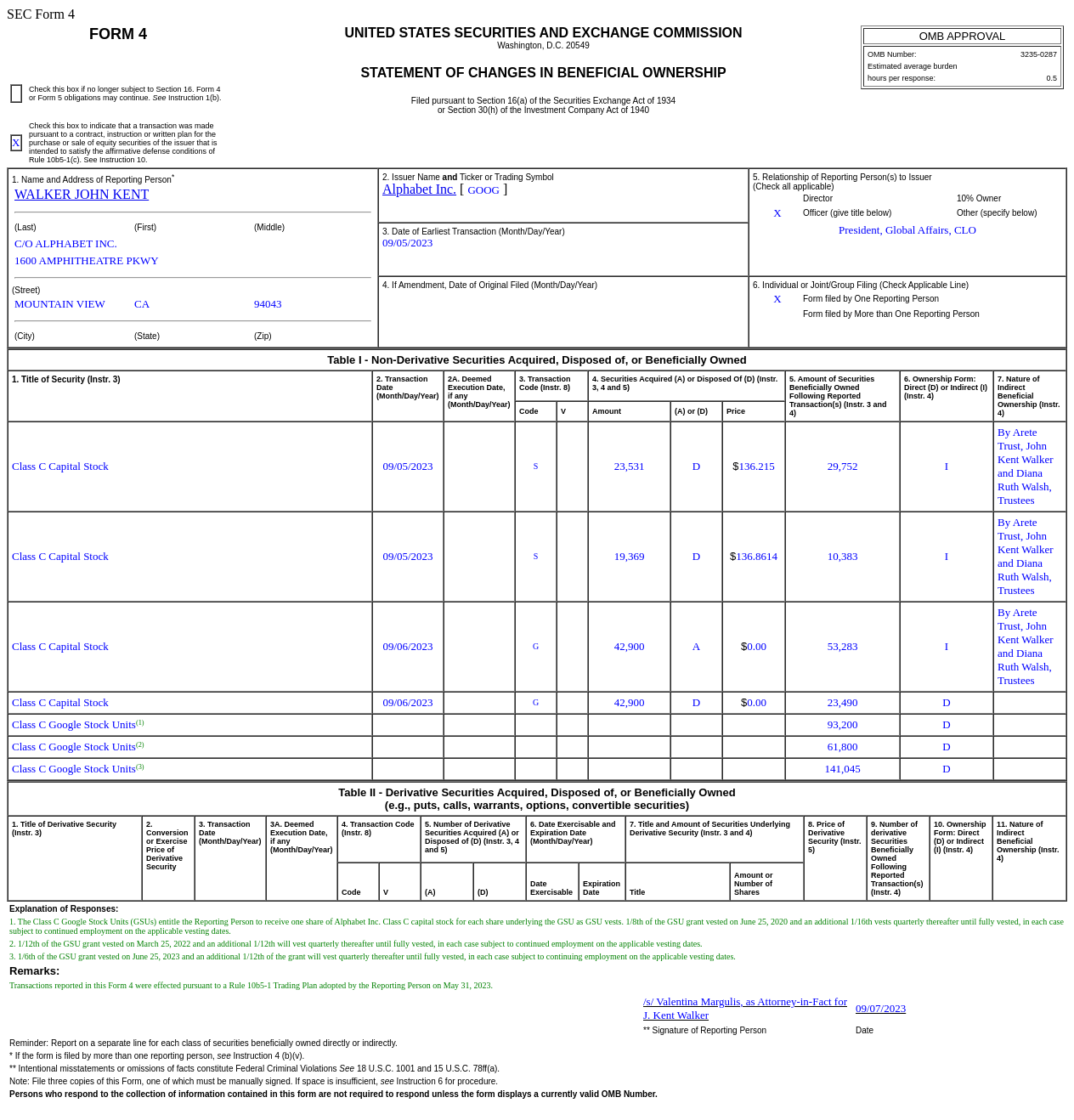Click the 09/07/2023 signature date link
Screen dimensions: 1074x1120
pos(880,1009)
